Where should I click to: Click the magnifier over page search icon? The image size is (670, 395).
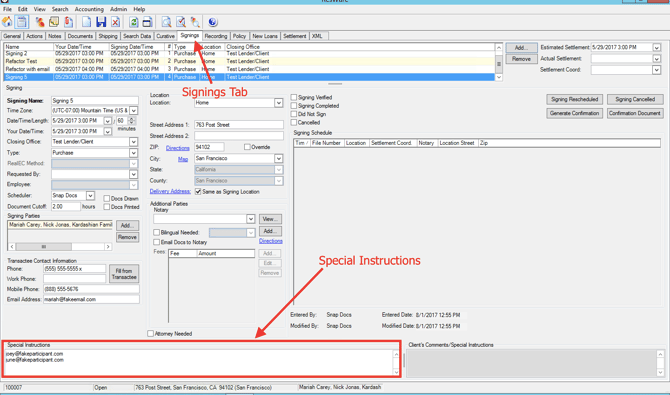click(166, 22)
